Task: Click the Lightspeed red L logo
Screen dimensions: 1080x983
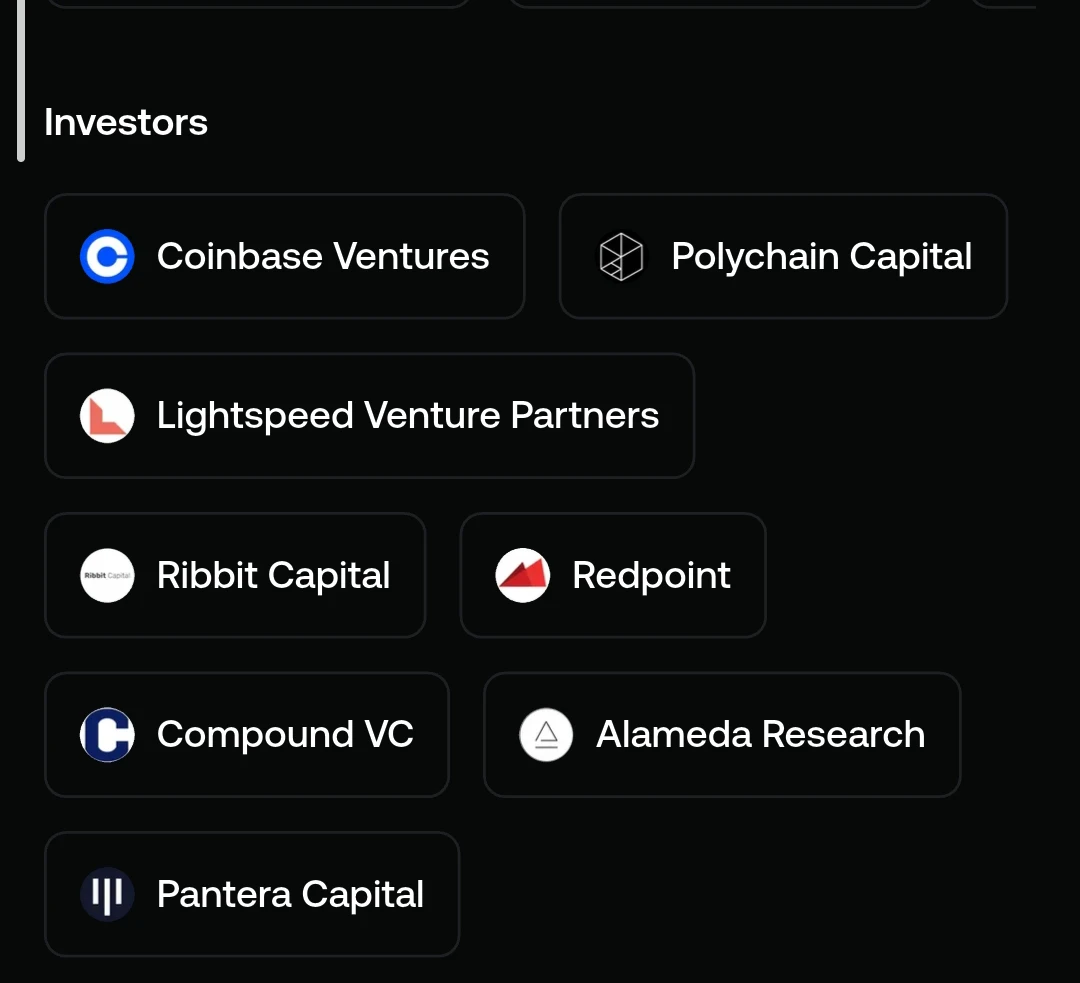Action: (107, 415)
